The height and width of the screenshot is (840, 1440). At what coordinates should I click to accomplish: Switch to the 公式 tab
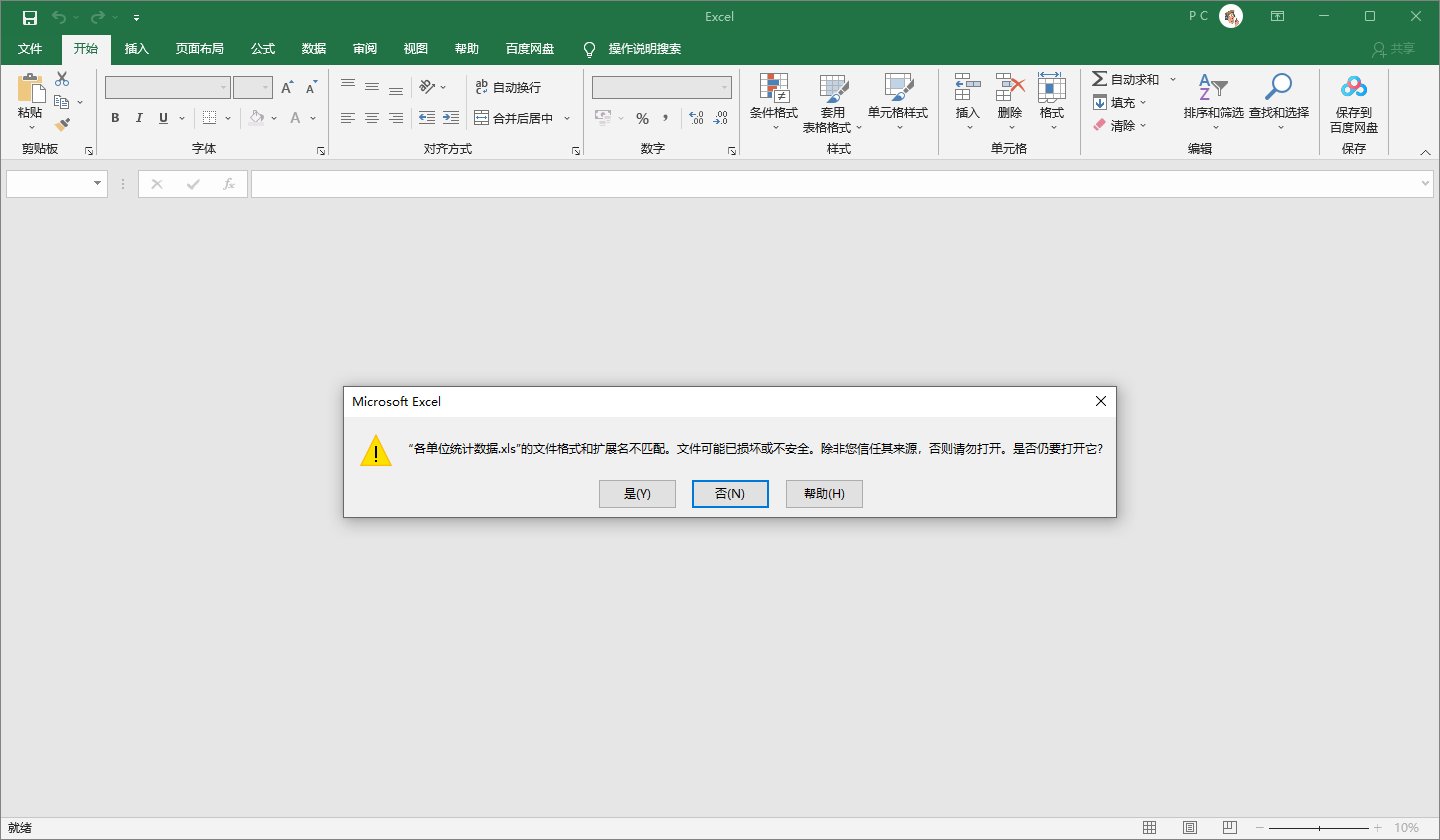(263, 49)
